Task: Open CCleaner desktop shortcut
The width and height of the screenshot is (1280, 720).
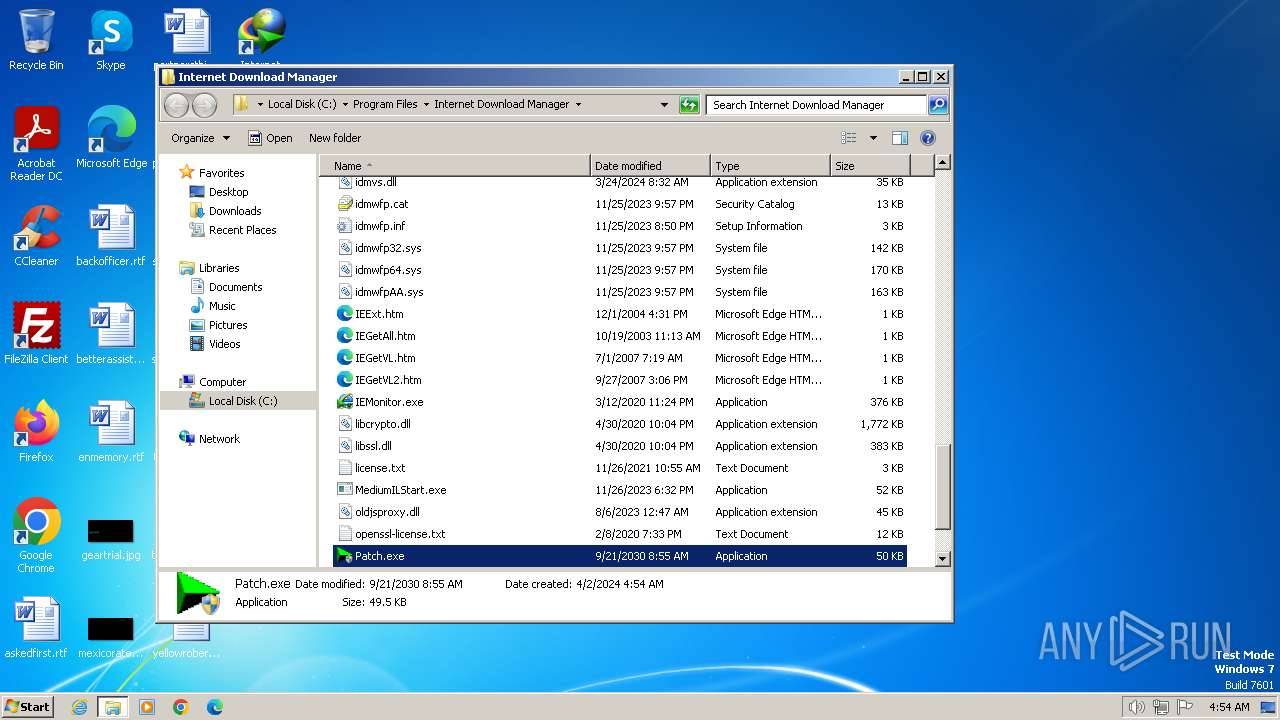Action: (36, 236)
